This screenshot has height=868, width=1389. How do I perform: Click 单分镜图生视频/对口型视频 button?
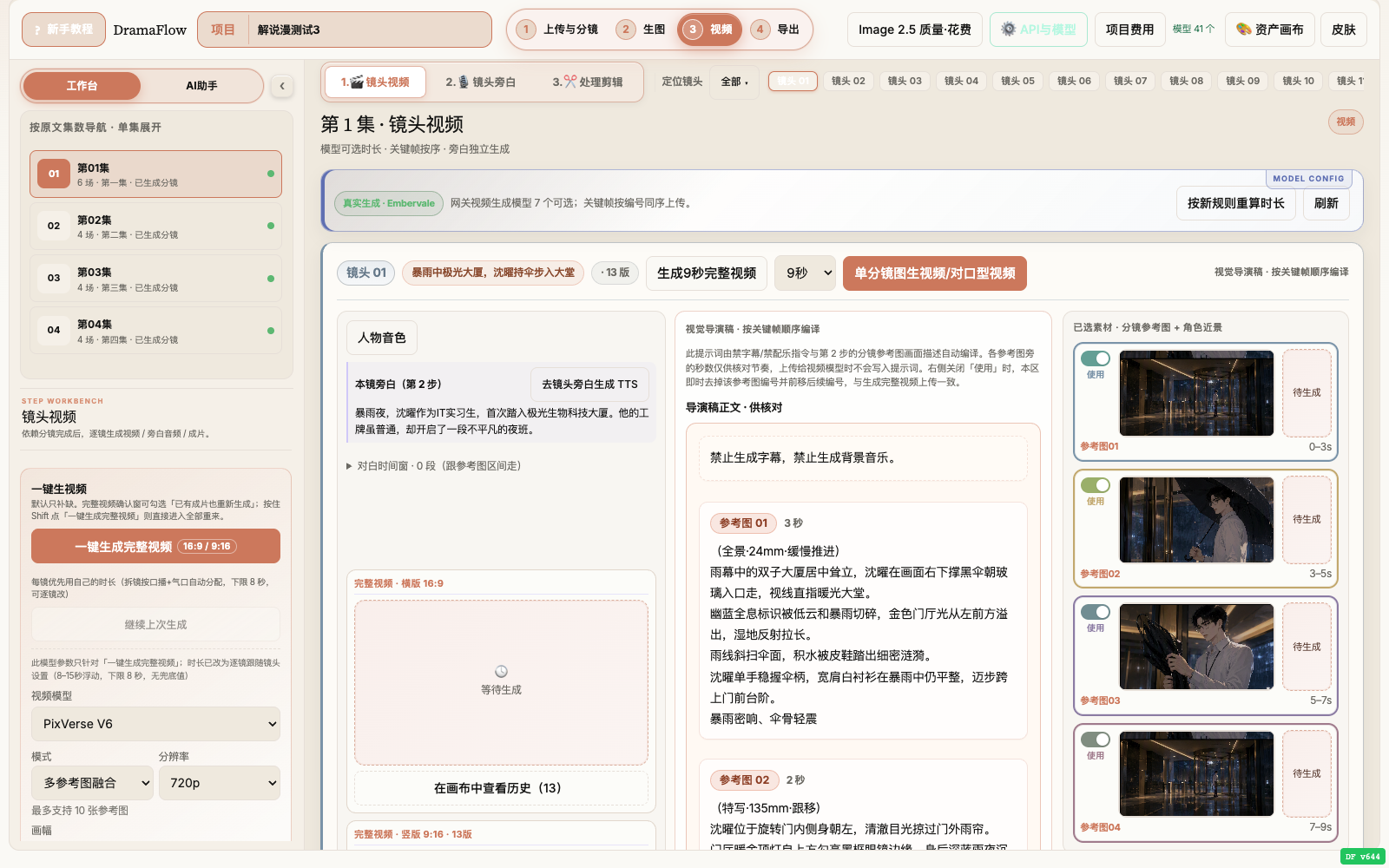pos(935,273)
